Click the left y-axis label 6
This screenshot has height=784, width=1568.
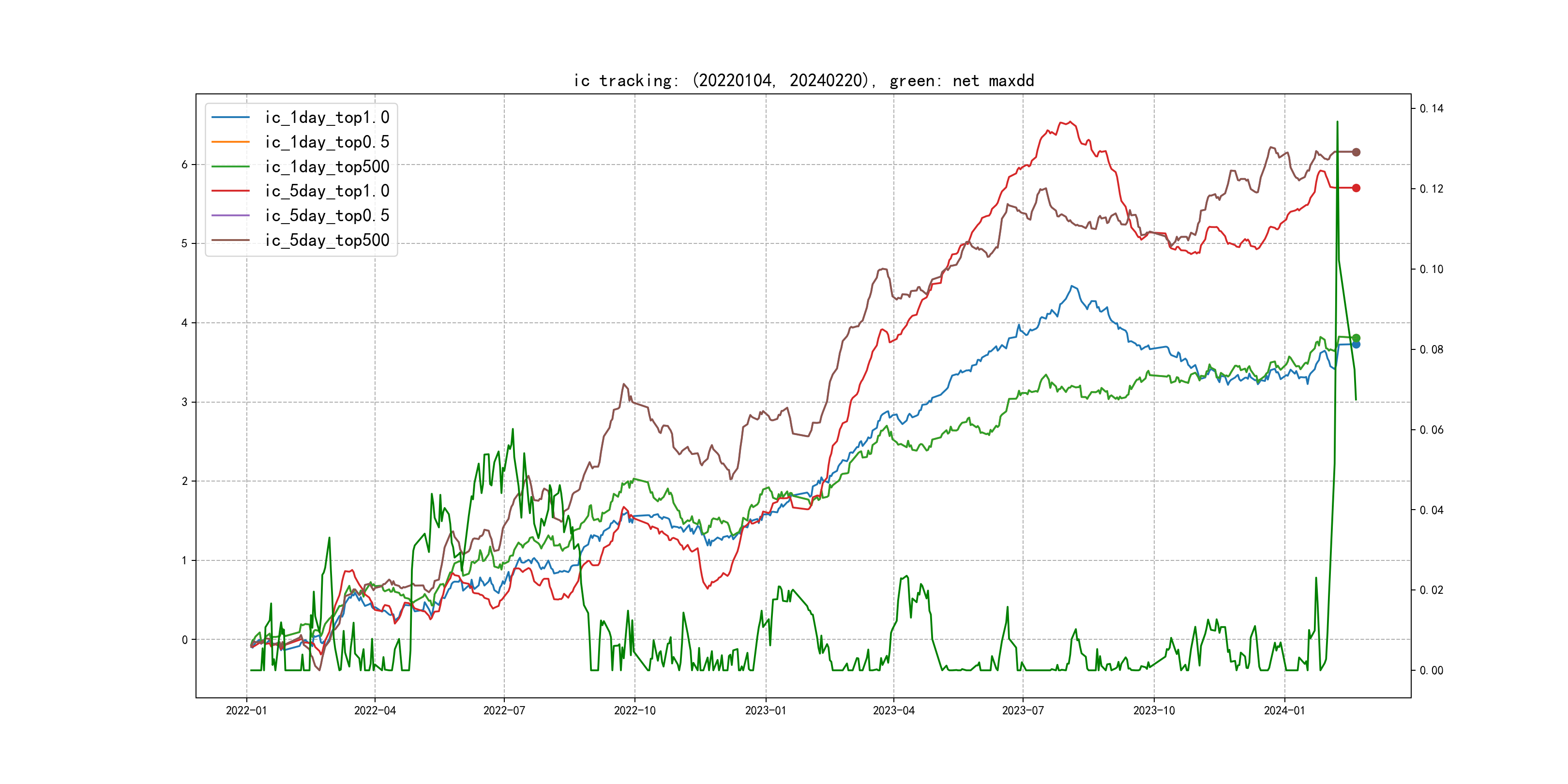pyautogui.click(x=184, y=165)
